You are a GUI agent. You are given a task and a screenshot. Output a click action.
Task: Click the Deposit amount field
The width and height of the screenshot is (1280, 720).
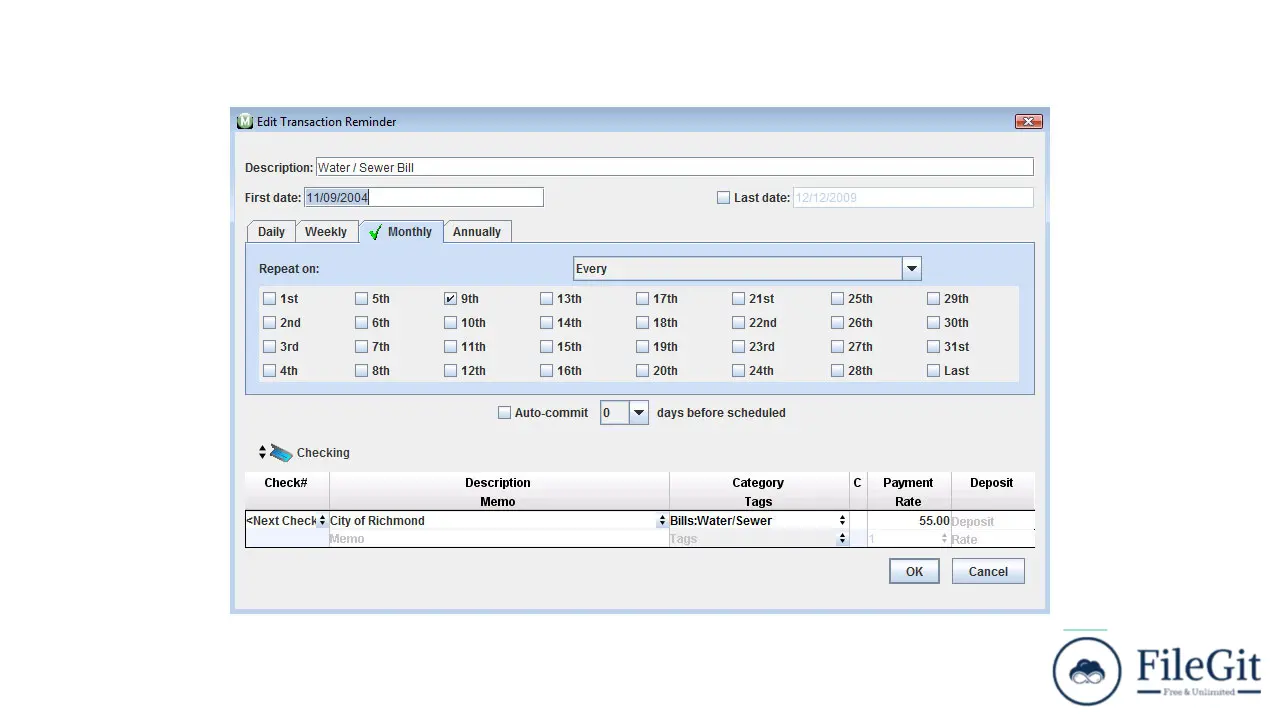point(992,520)
